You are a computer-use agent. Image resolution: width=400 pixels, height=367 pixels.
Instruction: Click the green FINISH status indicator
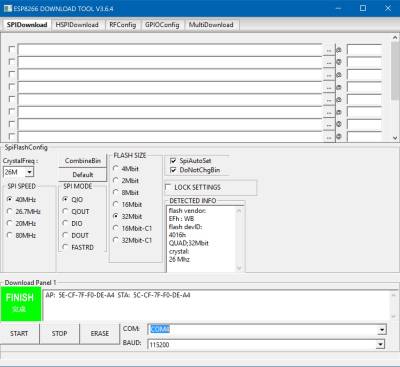pos(20,303)
